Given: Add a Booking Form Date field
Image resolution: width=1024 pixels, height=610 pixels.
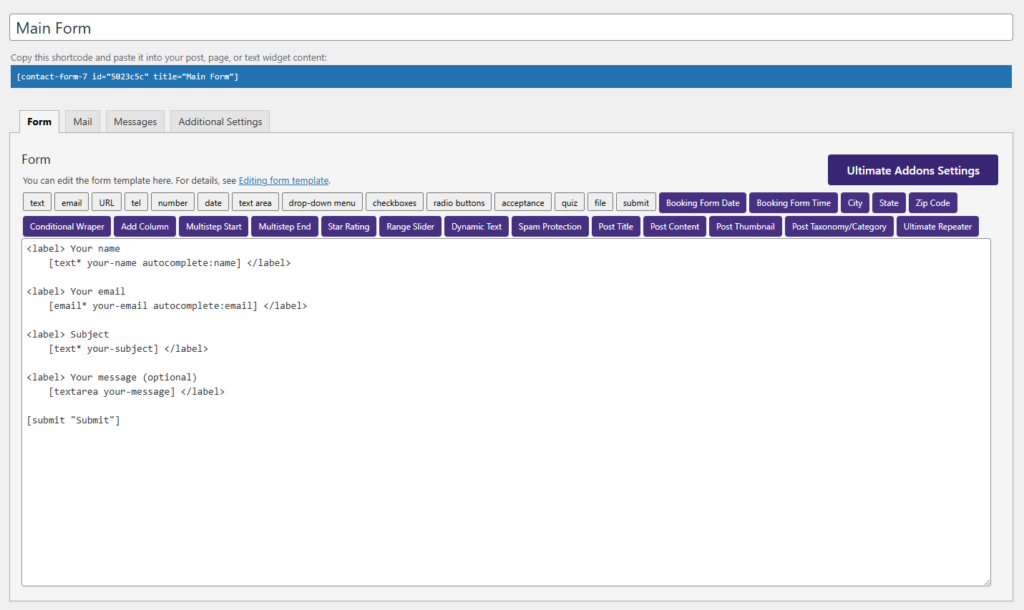Looking at the screenshot, I should (x=703, y=202).
